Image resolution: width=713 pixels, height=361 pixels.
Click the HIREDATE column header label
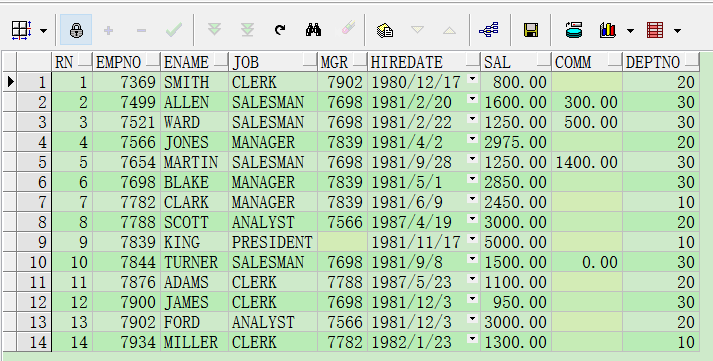[x=407, y=62]
